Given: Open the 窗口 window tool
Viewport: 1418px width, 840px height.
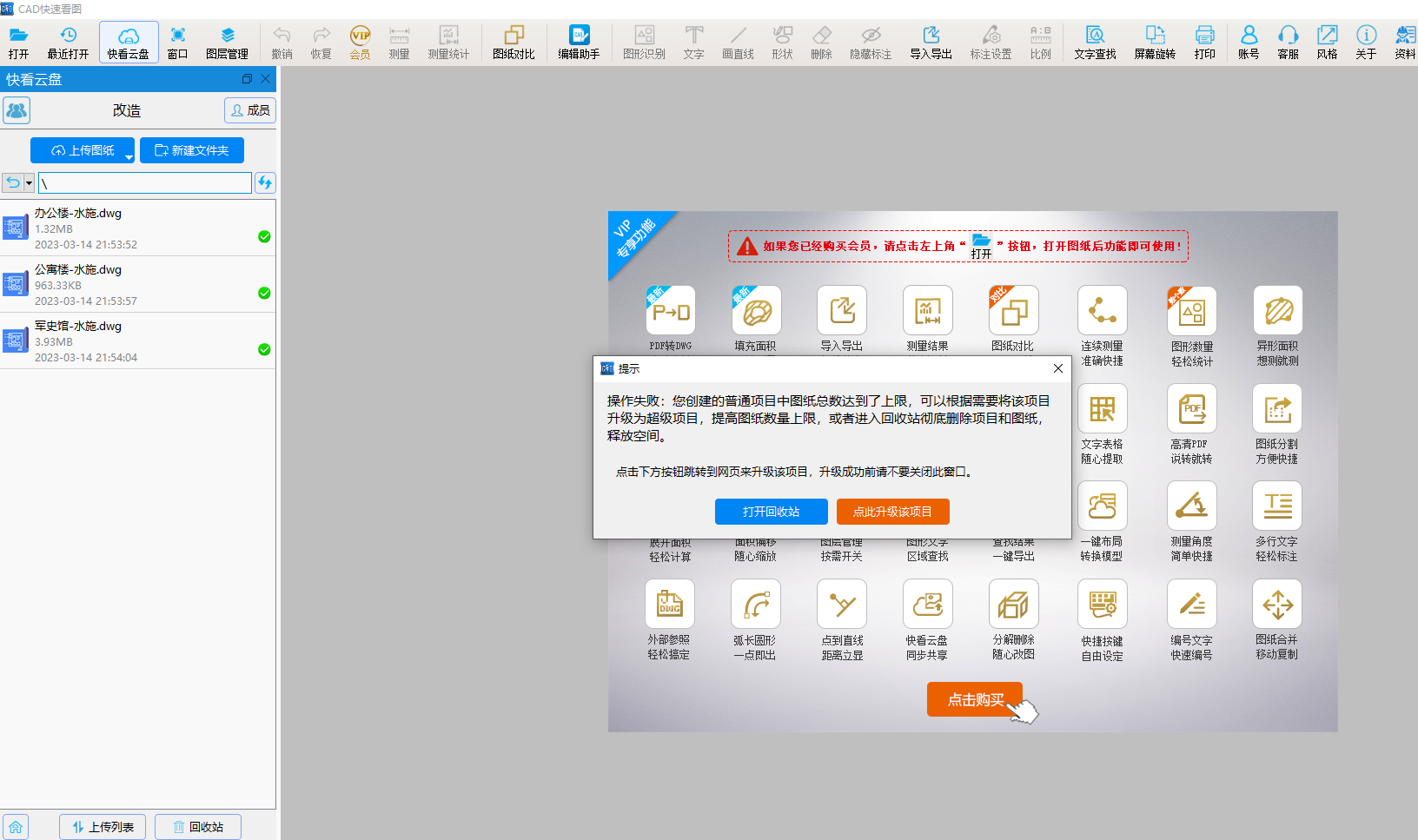Looking at the screenshot, I should point(177,42).
